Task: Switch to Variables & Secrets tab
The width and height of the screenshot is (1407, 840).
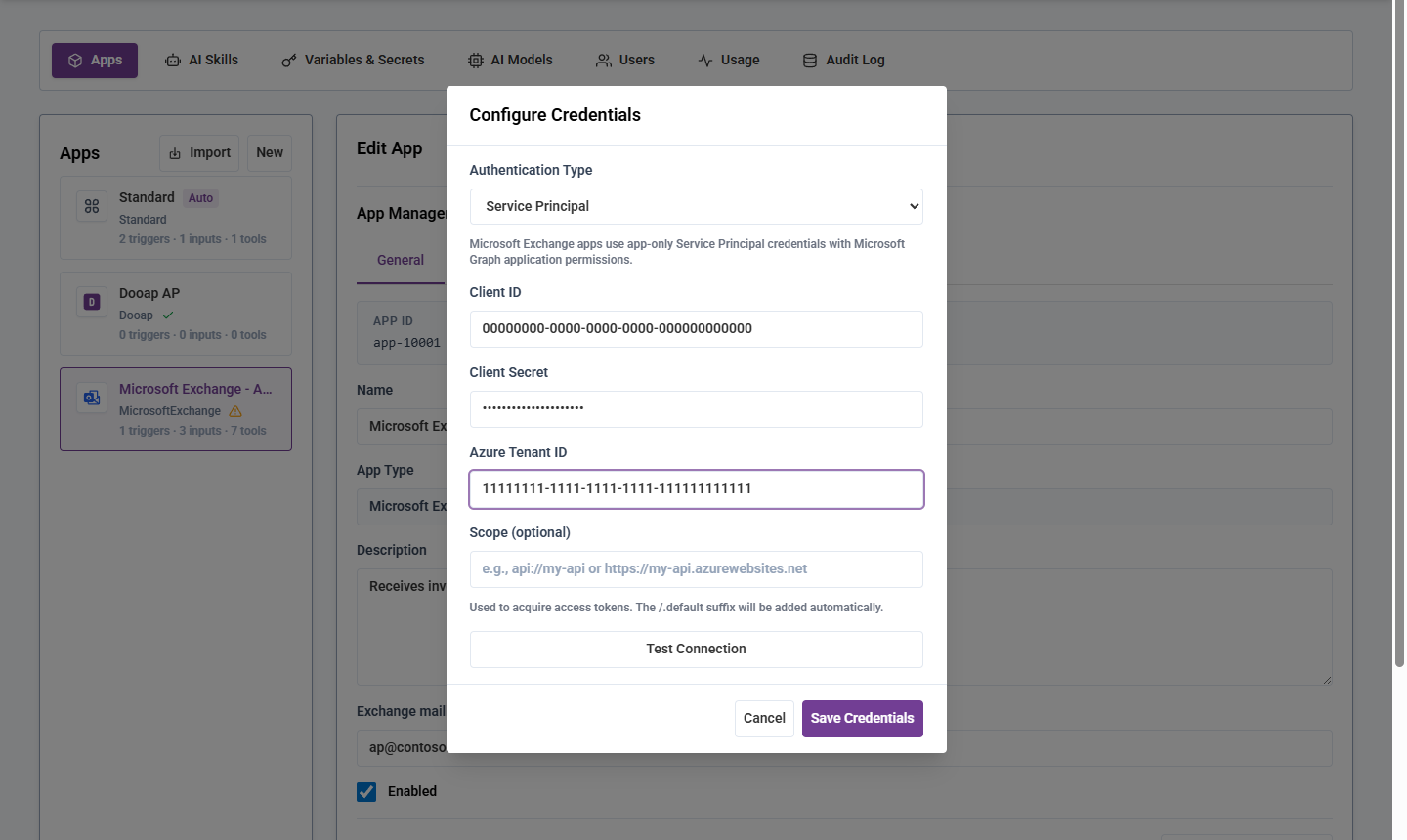Action: click(353, 61)
